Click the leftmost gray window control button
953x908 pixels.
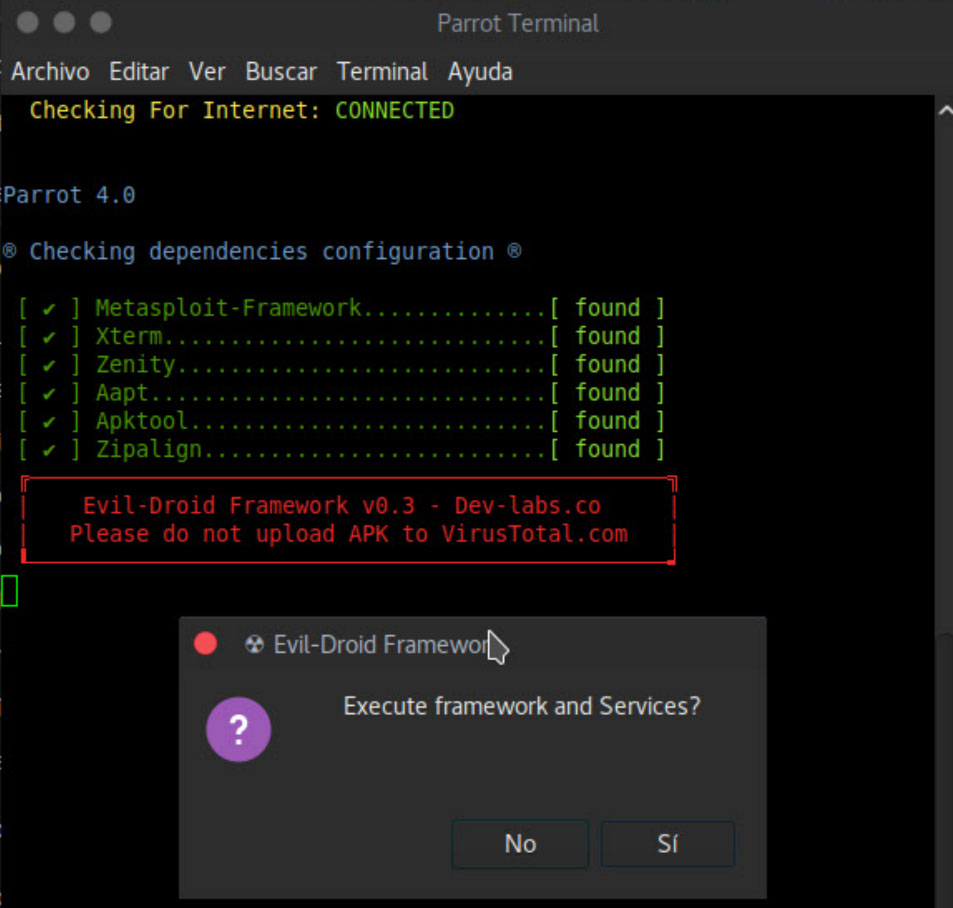coord(28,22)
